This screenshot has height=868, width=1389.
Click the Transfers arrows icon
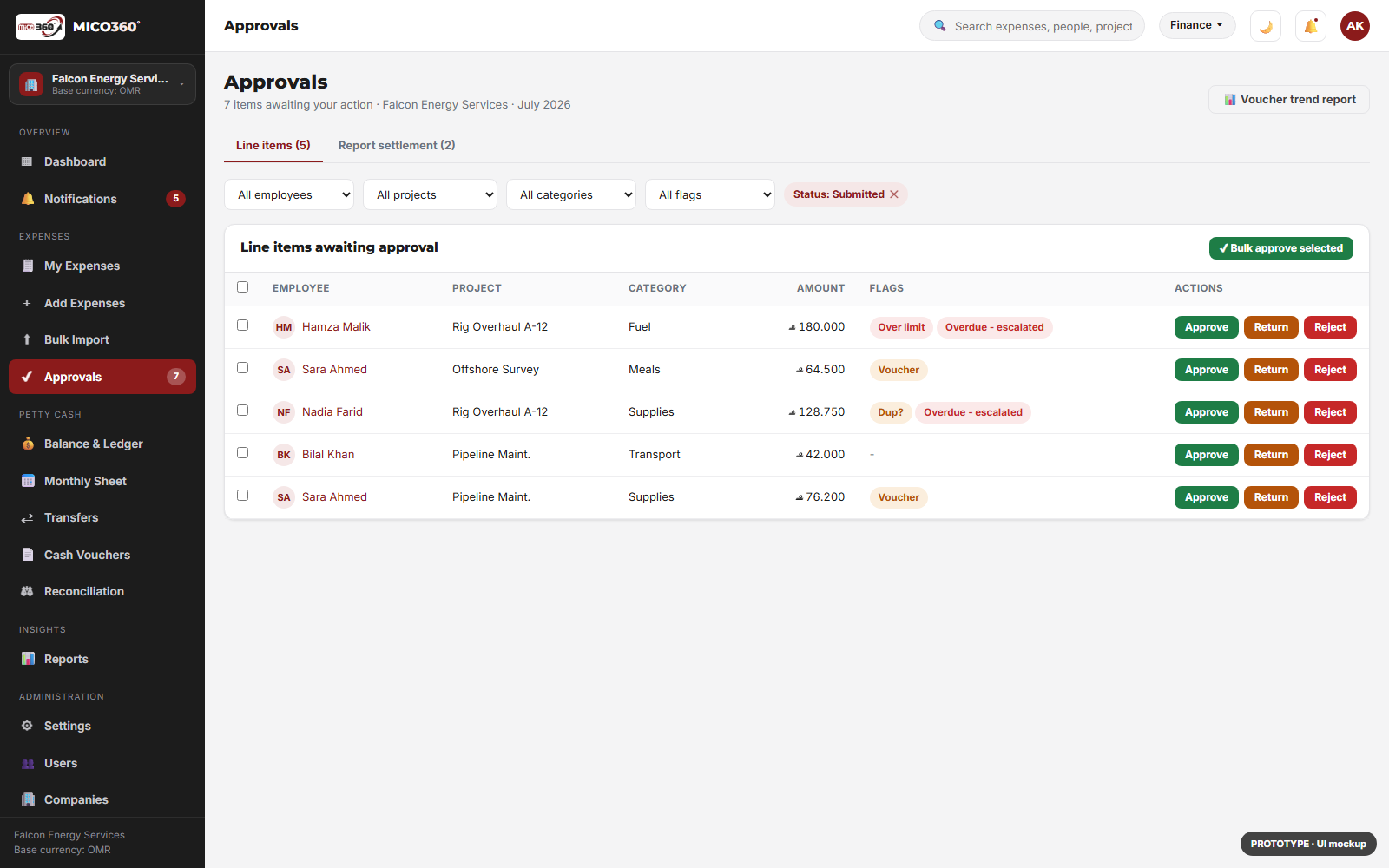point(27,517)
